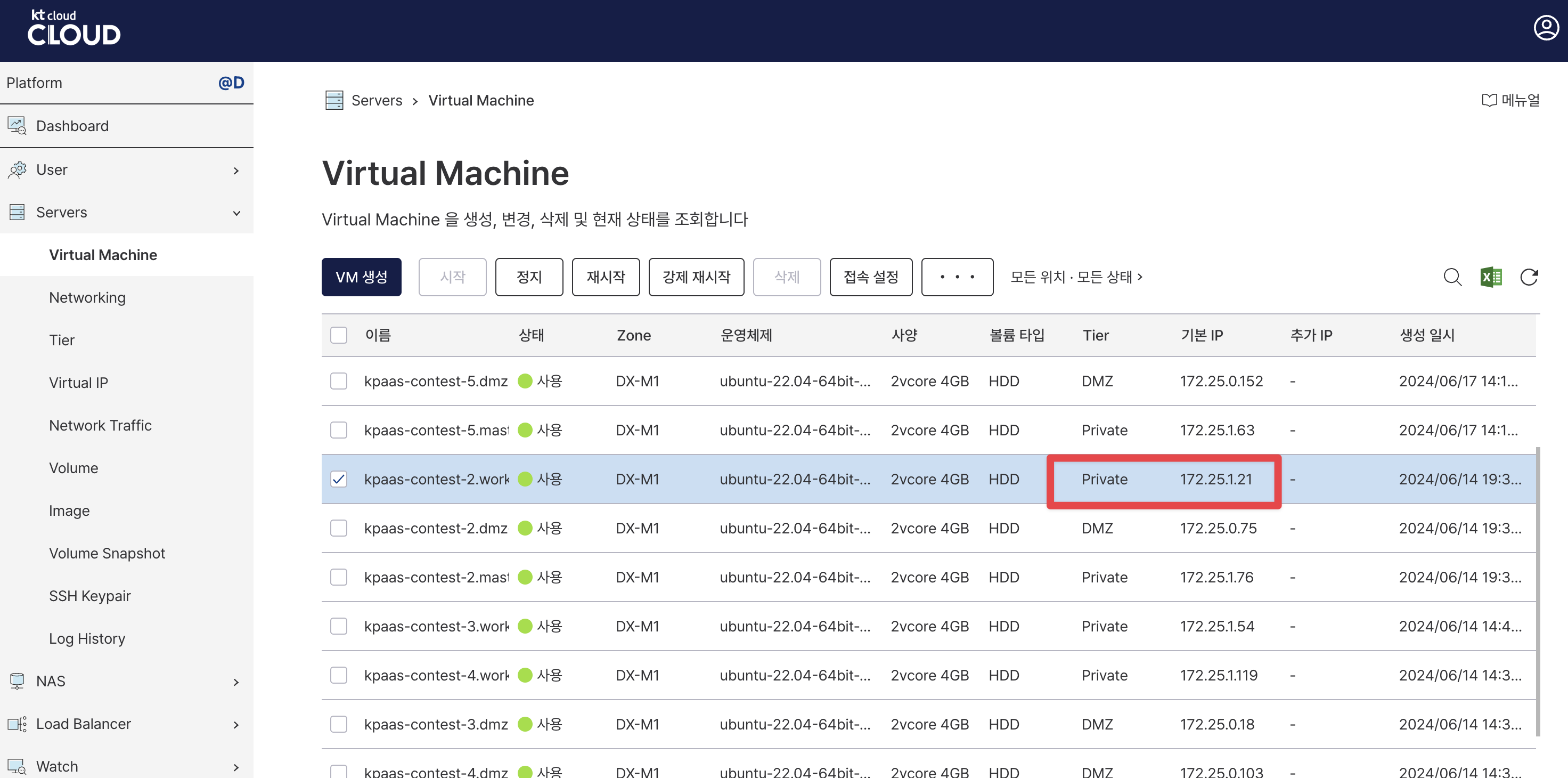The width and height of the screenshot is (1568, 778).
Task: Click the kt cloud logo
Action: pos(73,28)
